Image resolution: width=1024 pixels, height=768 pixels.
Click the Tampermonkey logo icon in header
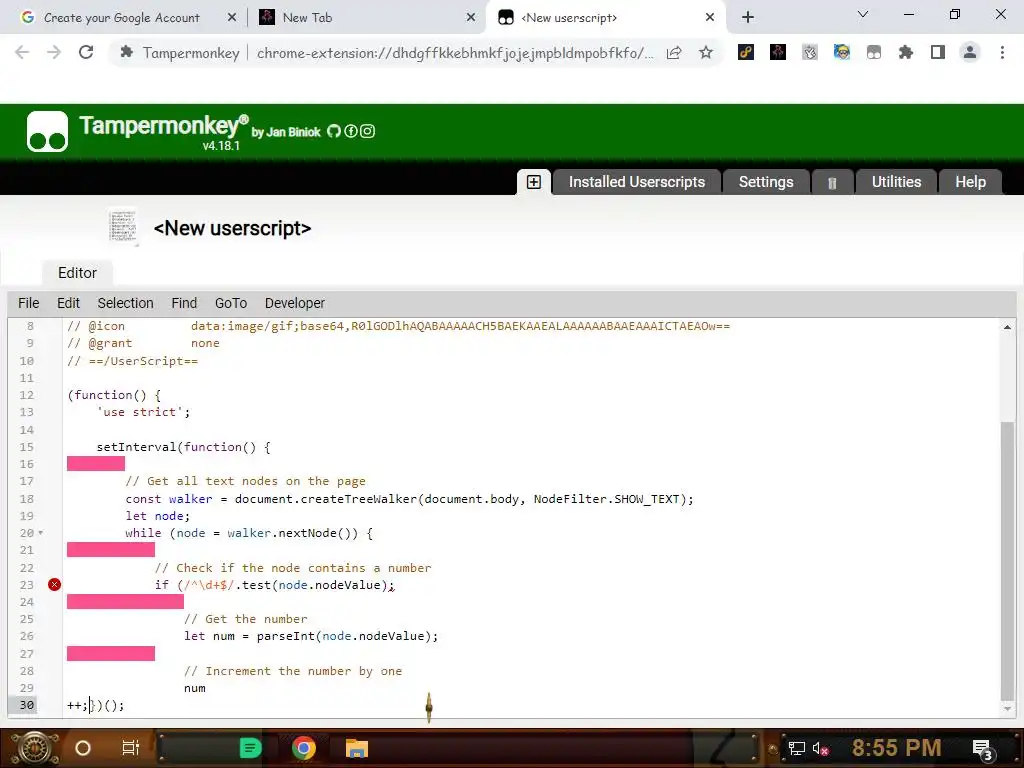click(x=47, y=131)
